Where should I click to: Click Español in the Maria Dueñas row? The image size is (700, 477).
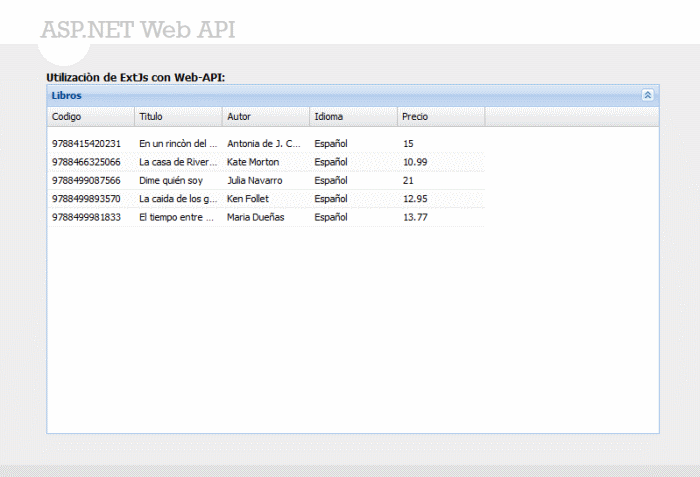[331, 217]
